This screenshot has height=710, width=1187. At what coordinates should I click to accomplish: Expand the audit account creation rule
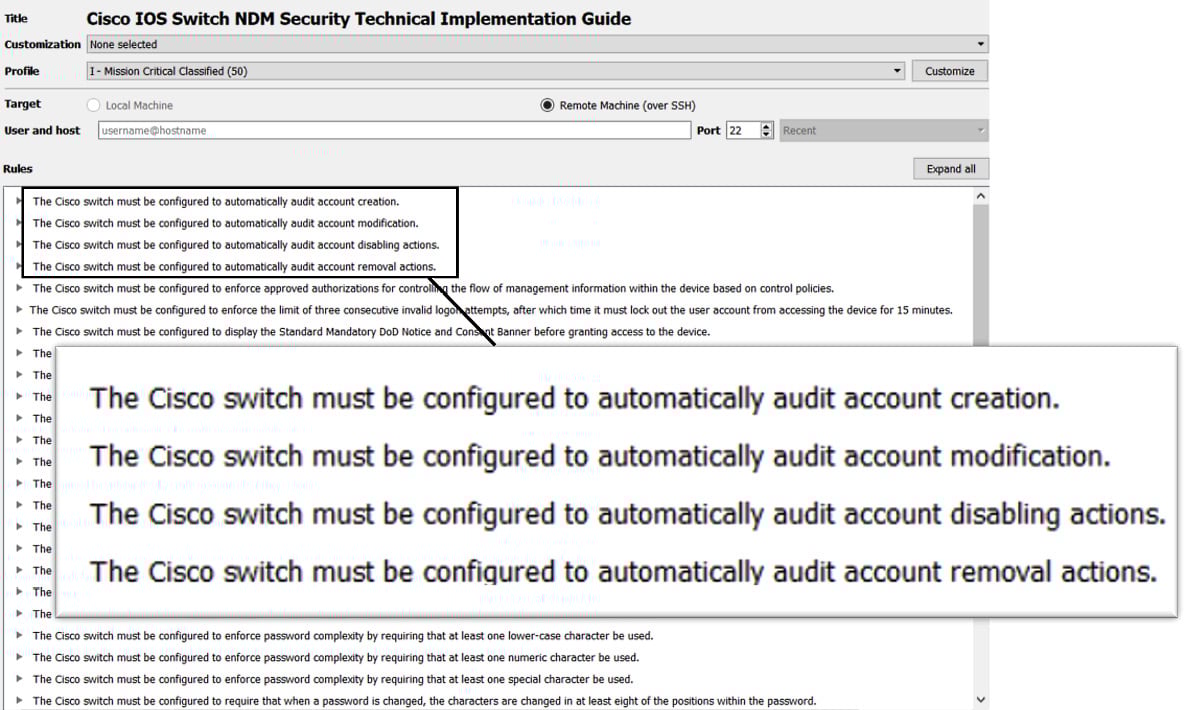[19, 201]
